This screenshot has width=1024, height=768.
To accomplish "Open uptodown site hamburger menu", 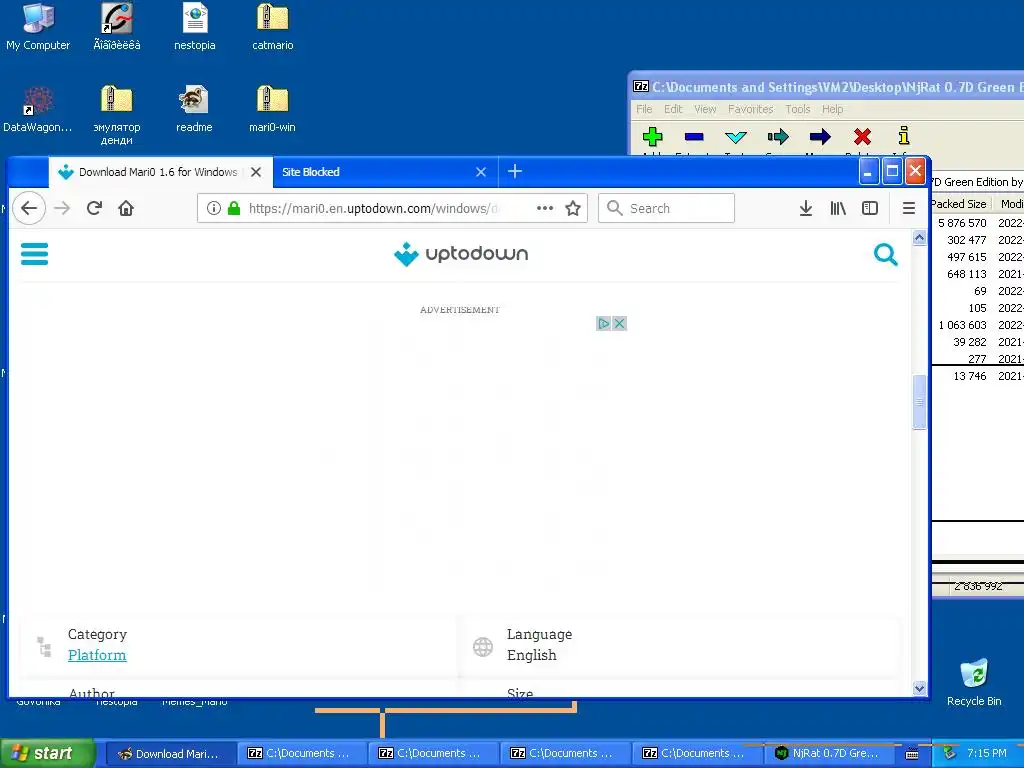I will [x=35, y=254].
